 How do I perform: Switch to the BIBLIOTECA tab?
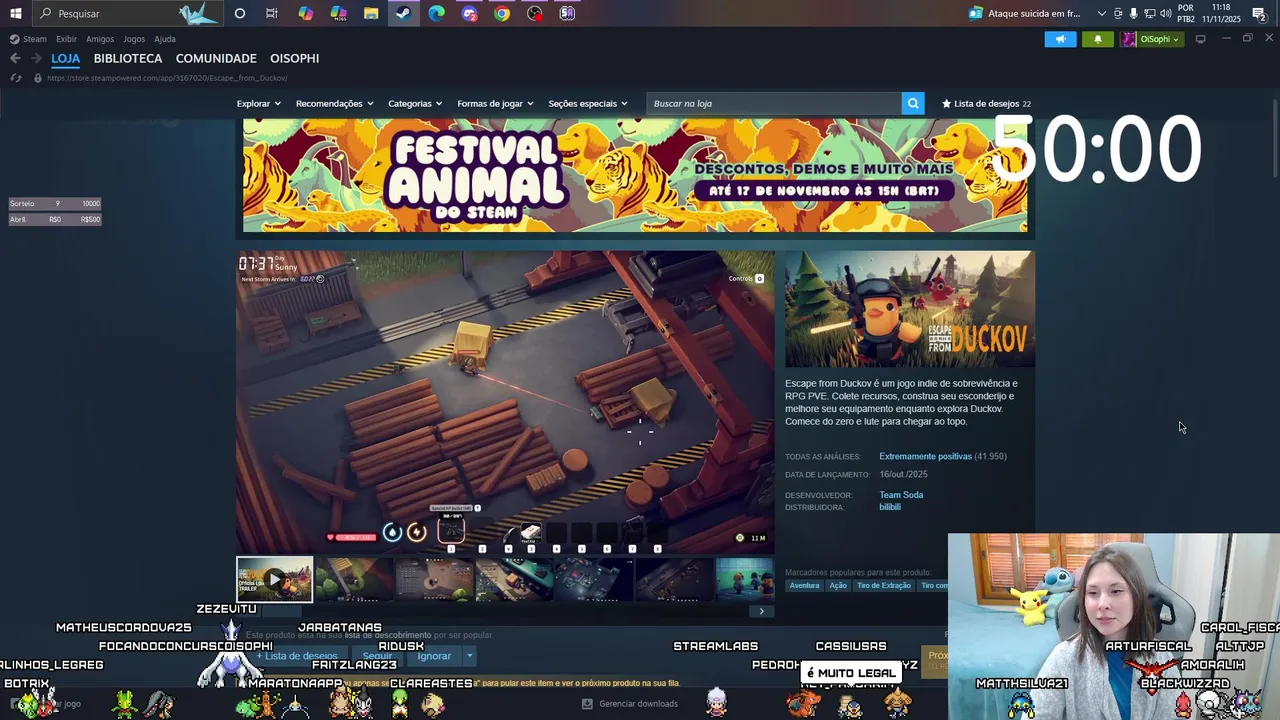pos(128,58)
